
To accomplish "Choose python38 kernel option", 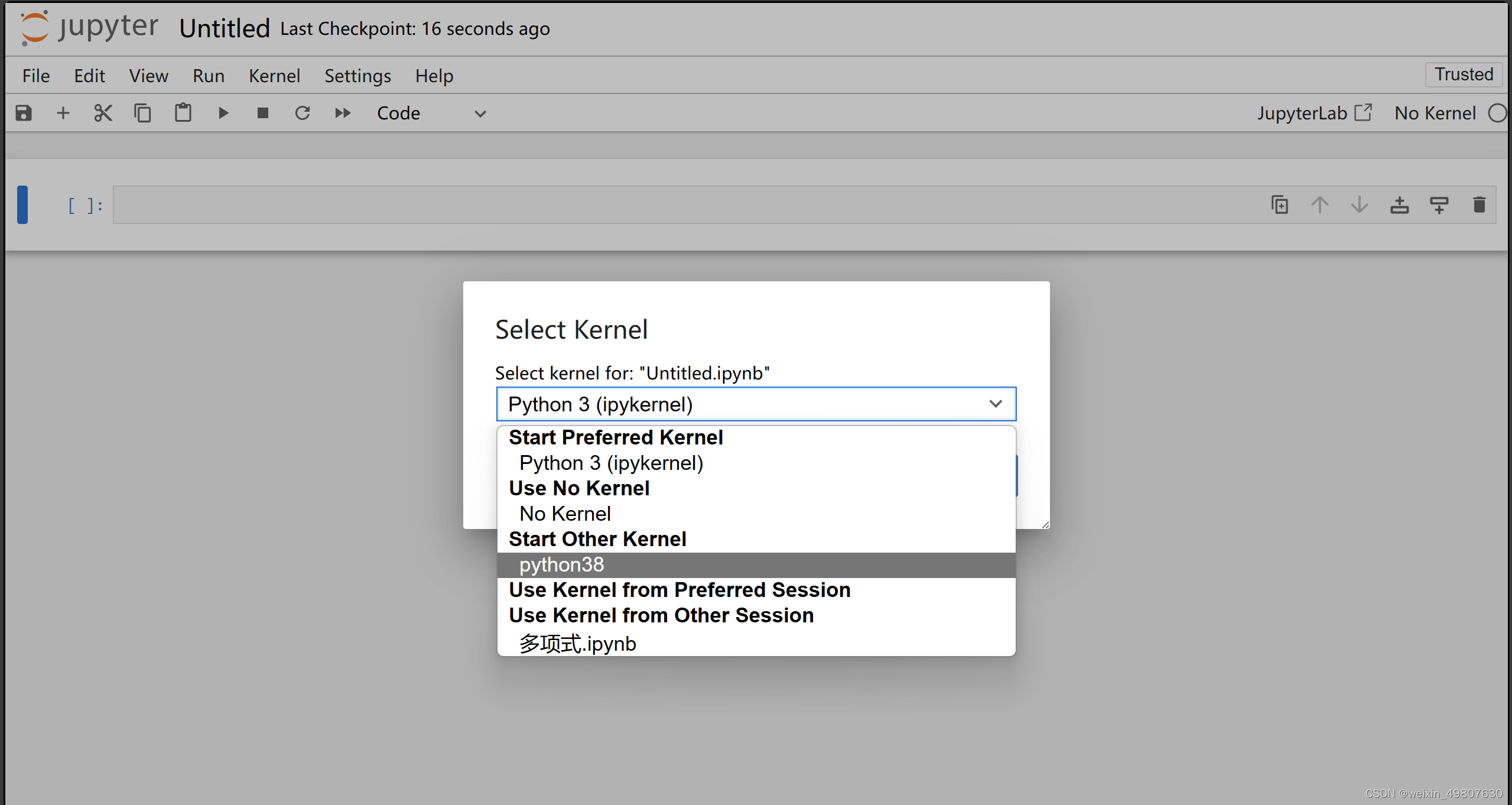I will (x=561, y=564).
